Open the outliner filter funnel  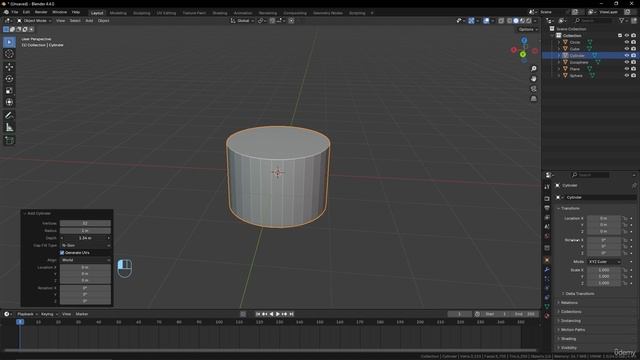click(x=622, y=20)
